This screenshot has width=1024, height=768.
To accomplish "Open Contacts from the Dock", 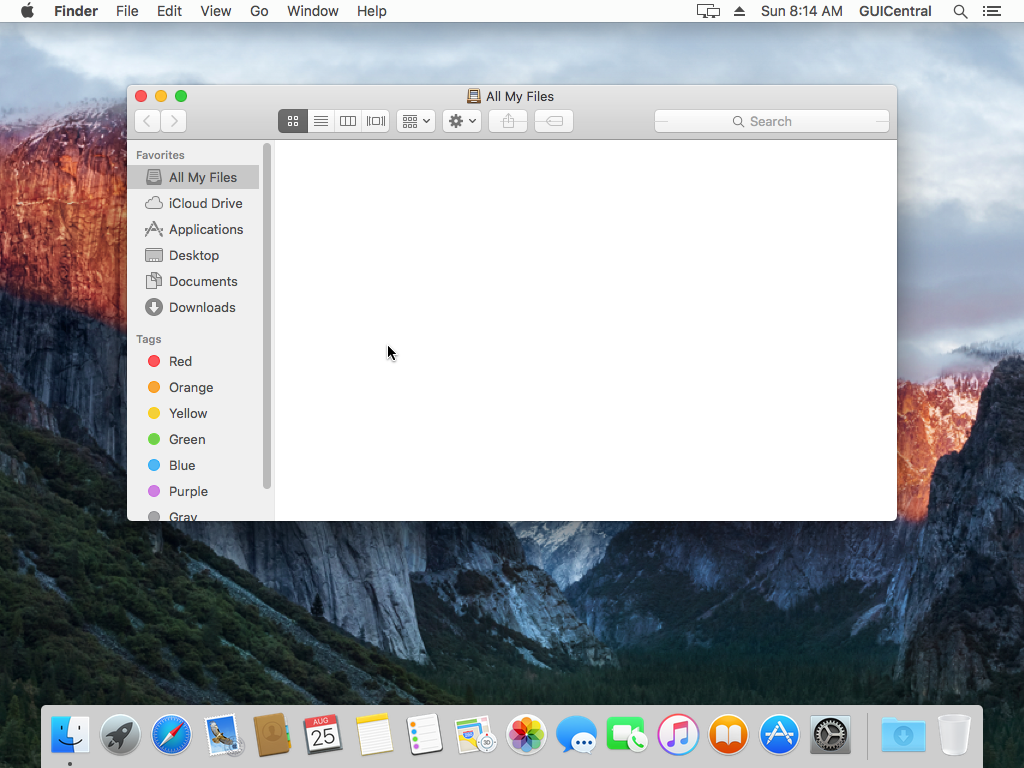I will point(272,735).
